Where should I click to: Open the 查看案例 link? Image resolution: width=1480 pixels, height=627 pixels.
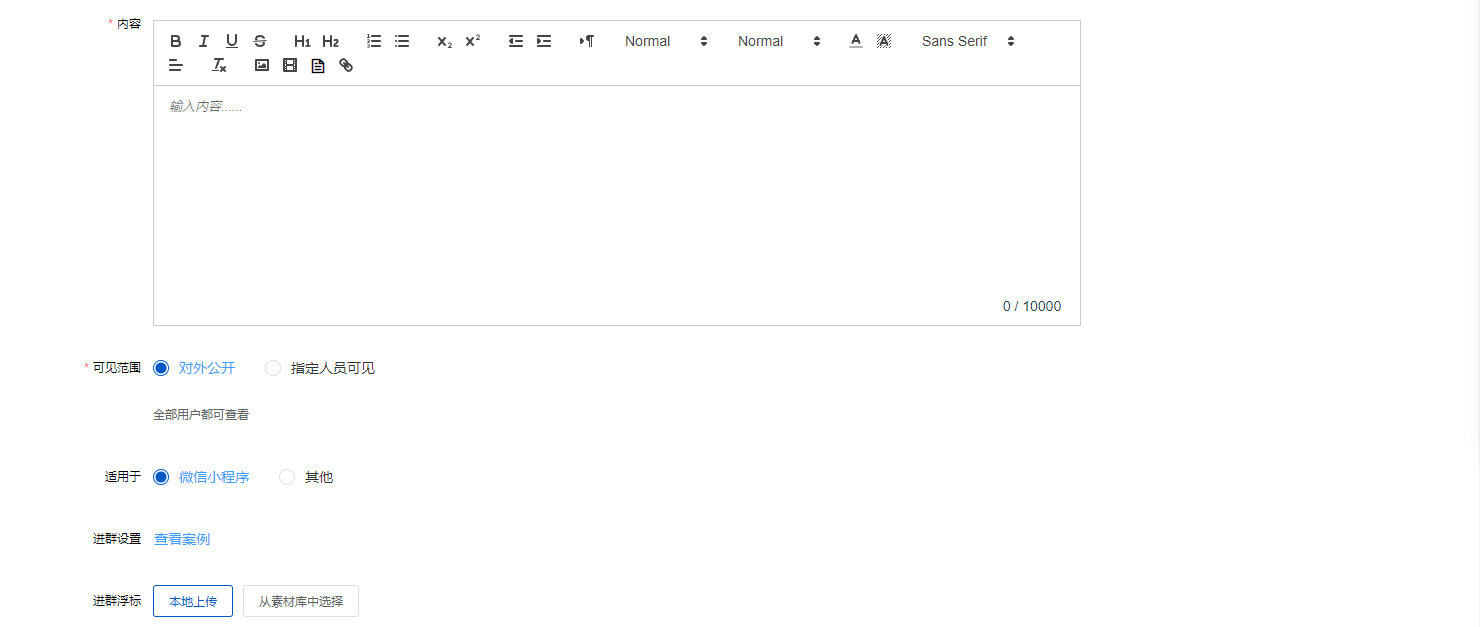tap(182, 539)
